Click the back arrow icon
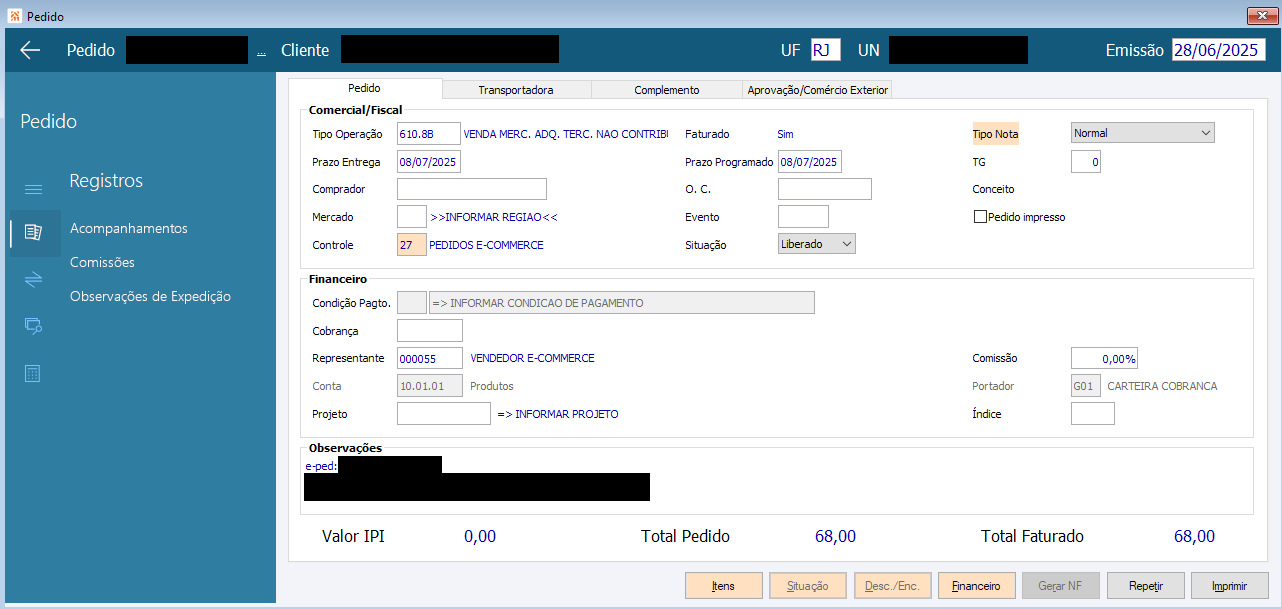 (x=30, y=50)
